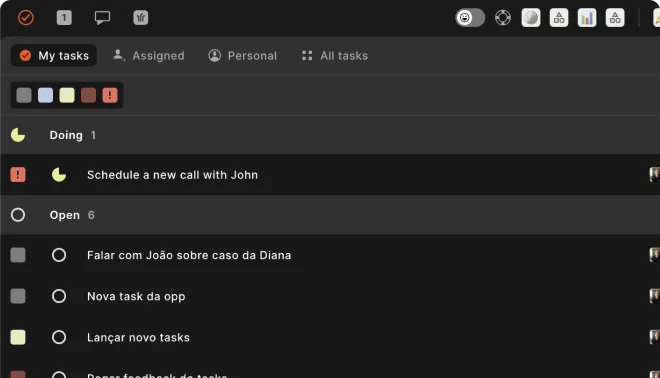The height and width of the screenshot is (378, 660).
Task: Open task Nova task da opp
Action: (x=136, y=297)
